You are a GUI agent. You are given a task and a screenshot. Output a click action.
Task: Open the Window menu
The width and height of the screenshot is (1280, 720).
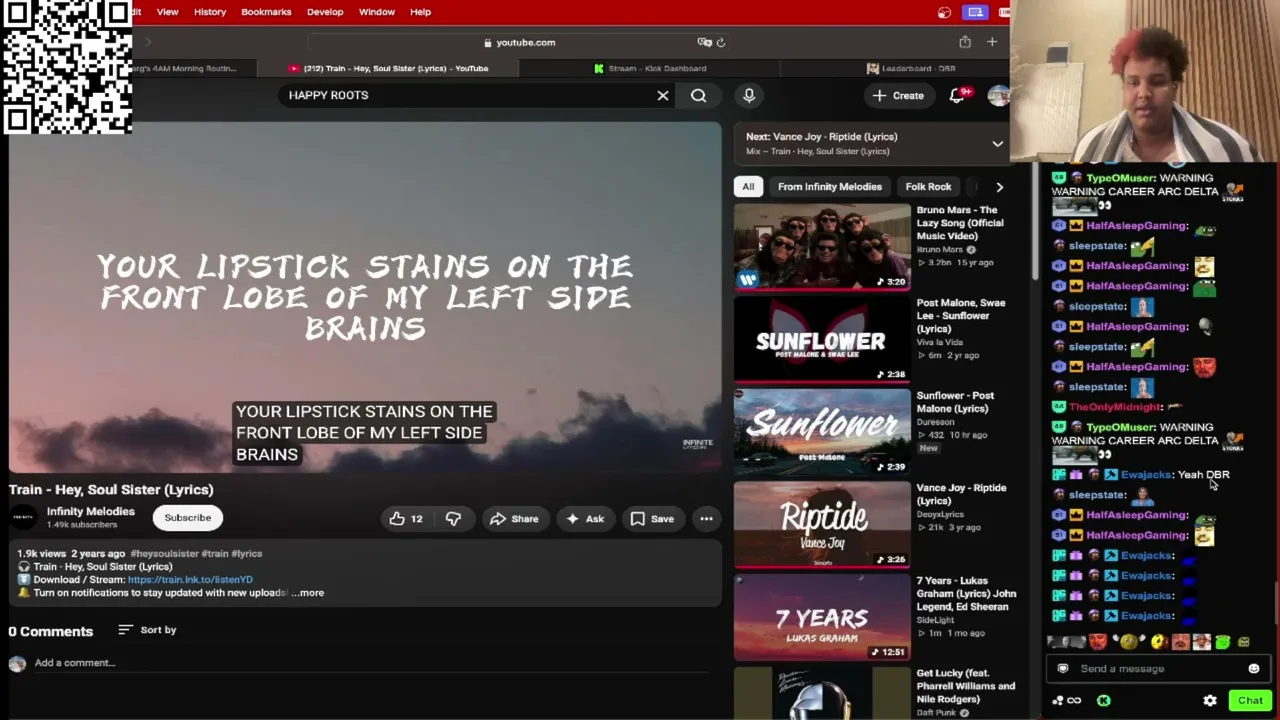[377, 12]
